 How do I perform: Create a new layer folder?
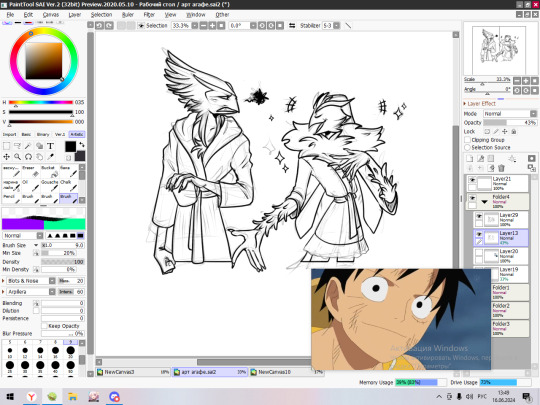pyautogui.click(x=491, y=158)
